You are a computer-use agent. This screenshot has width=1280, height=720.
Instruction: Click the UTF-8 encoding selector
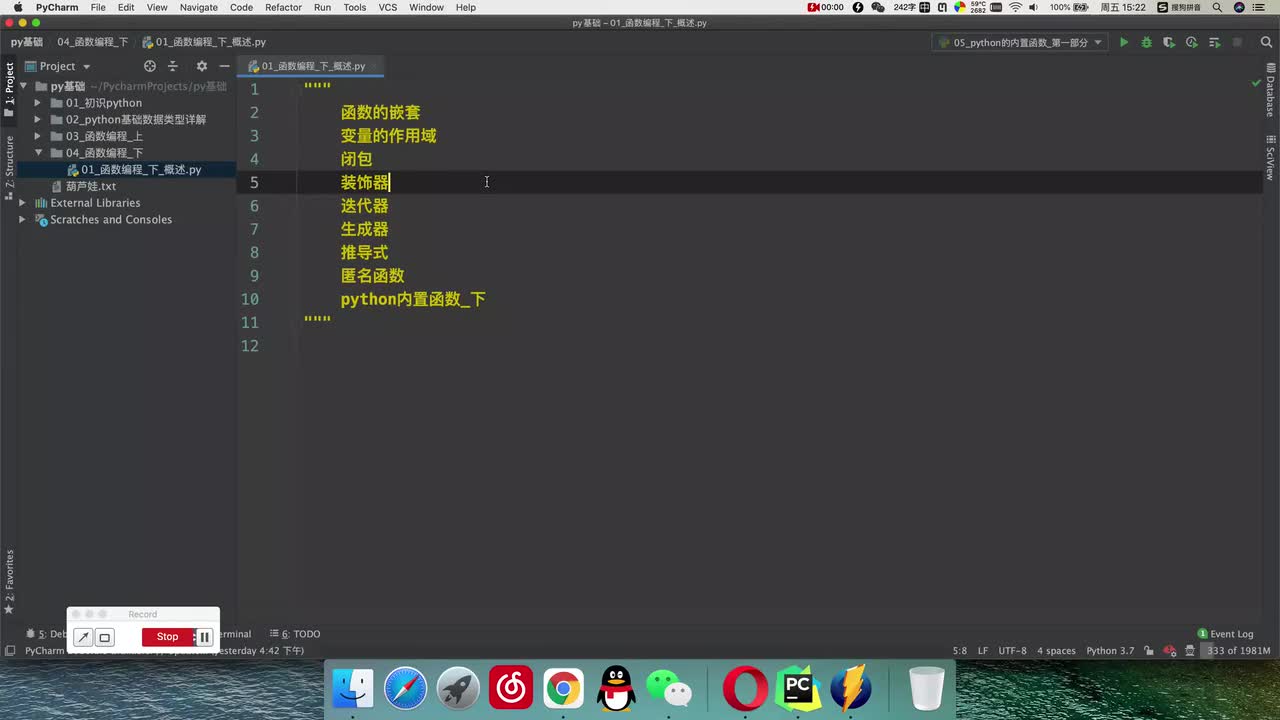(1012, 651)
